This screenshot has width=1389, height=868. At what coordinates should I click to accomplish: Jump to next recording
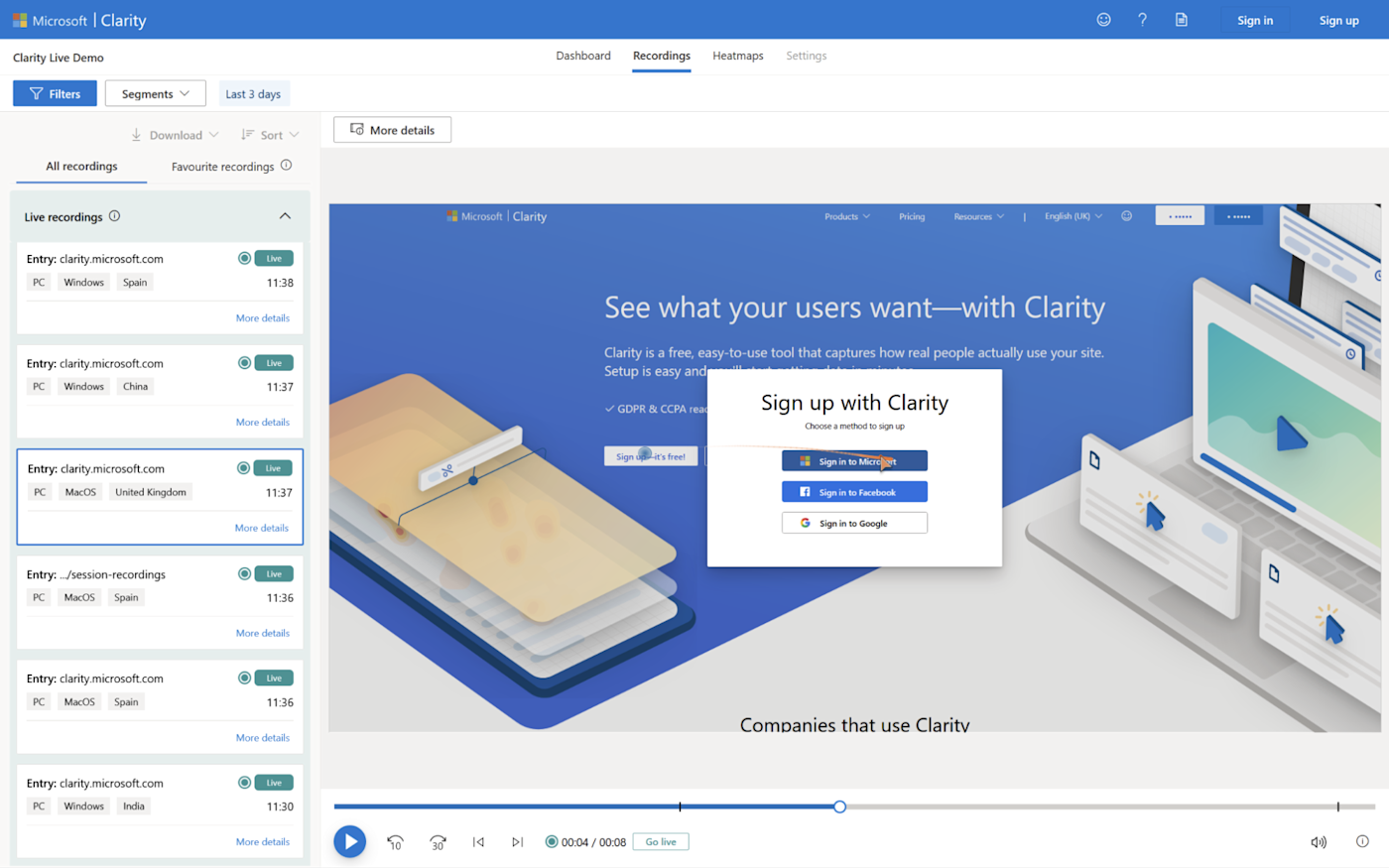[x=517, y=842]
